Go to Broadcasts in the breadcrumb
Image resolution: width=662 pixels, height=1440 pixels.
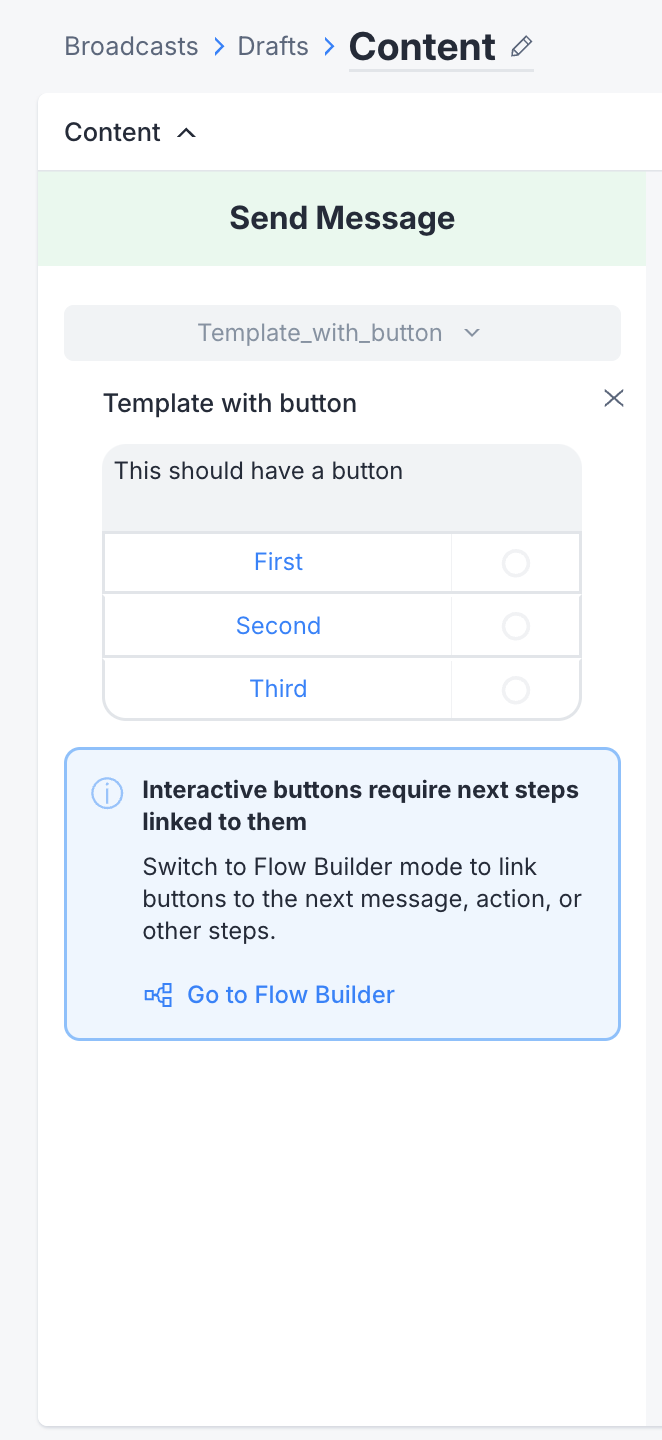pyautogui.click(x=131, y=47)
